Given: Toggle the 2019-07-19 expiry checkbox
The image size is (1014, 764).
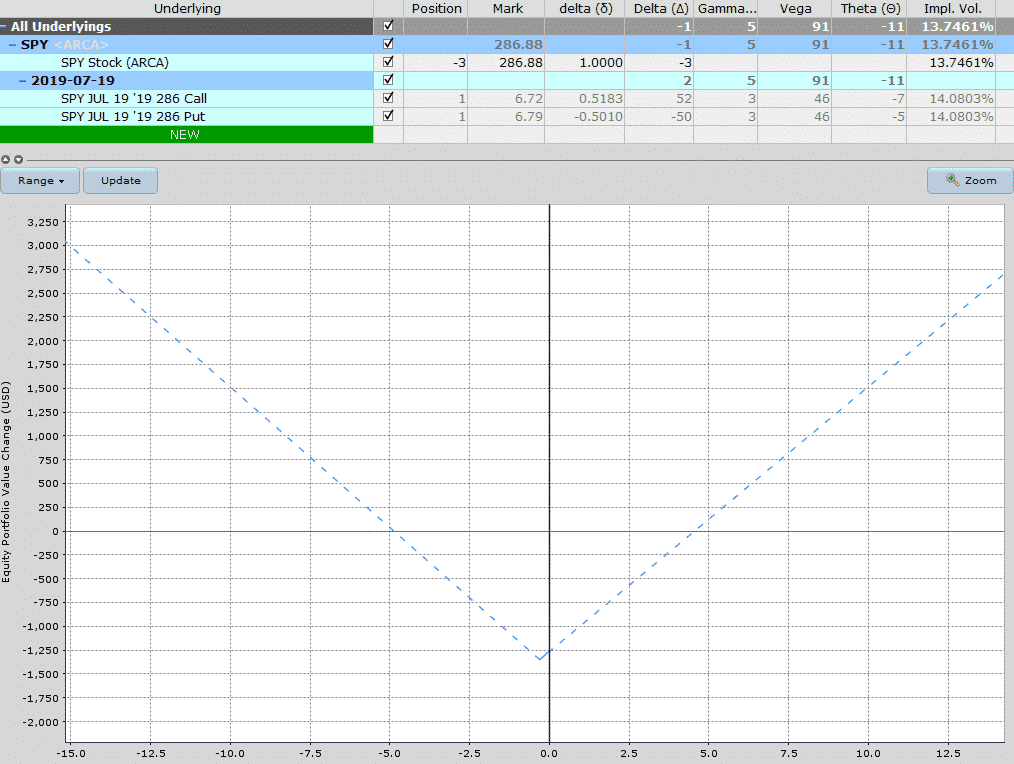Looking at the screenshot, I should tap(388, 80).
